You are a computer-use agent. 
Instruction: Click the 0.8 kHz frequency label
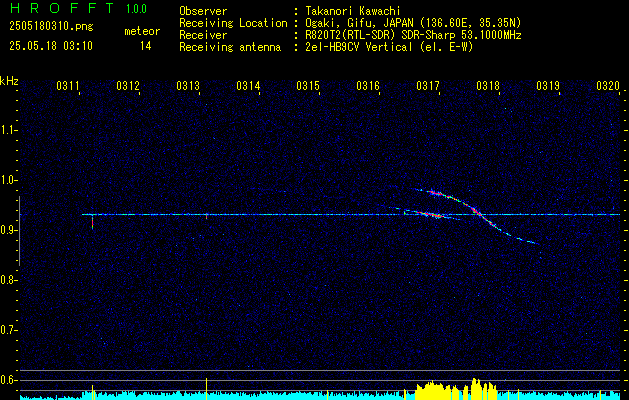(x=8, y=280)
